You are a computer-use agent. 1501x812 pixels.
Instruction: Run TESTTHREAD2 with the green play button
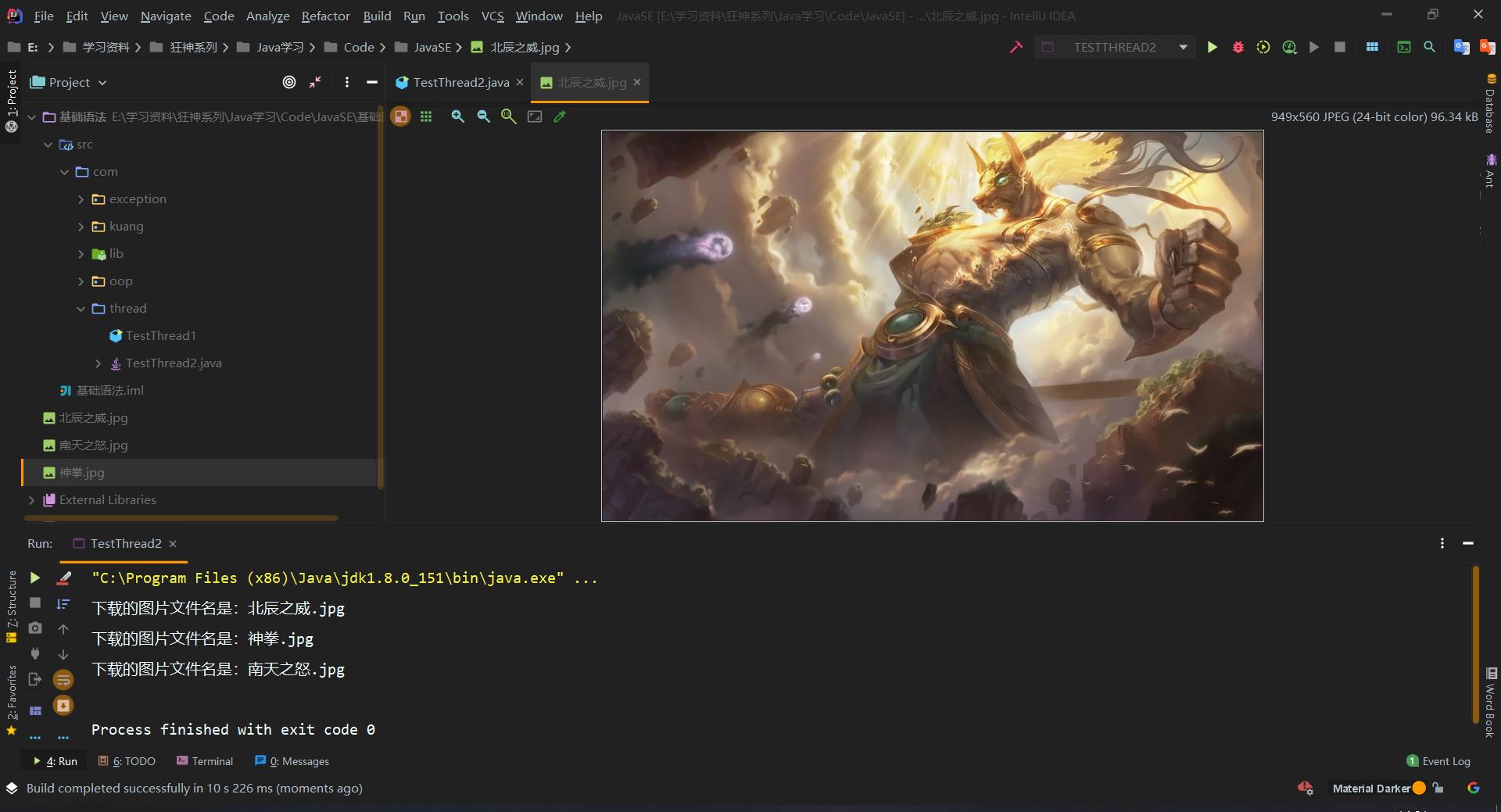(x=1212, y=47)
